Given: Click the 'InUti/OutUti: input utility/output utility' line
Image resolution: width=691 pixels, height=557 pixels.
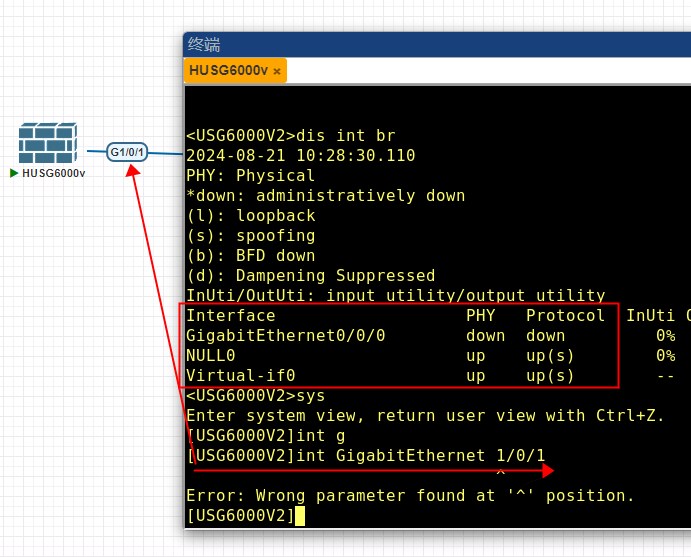Looking at the screenshot, I should point(396,295).
